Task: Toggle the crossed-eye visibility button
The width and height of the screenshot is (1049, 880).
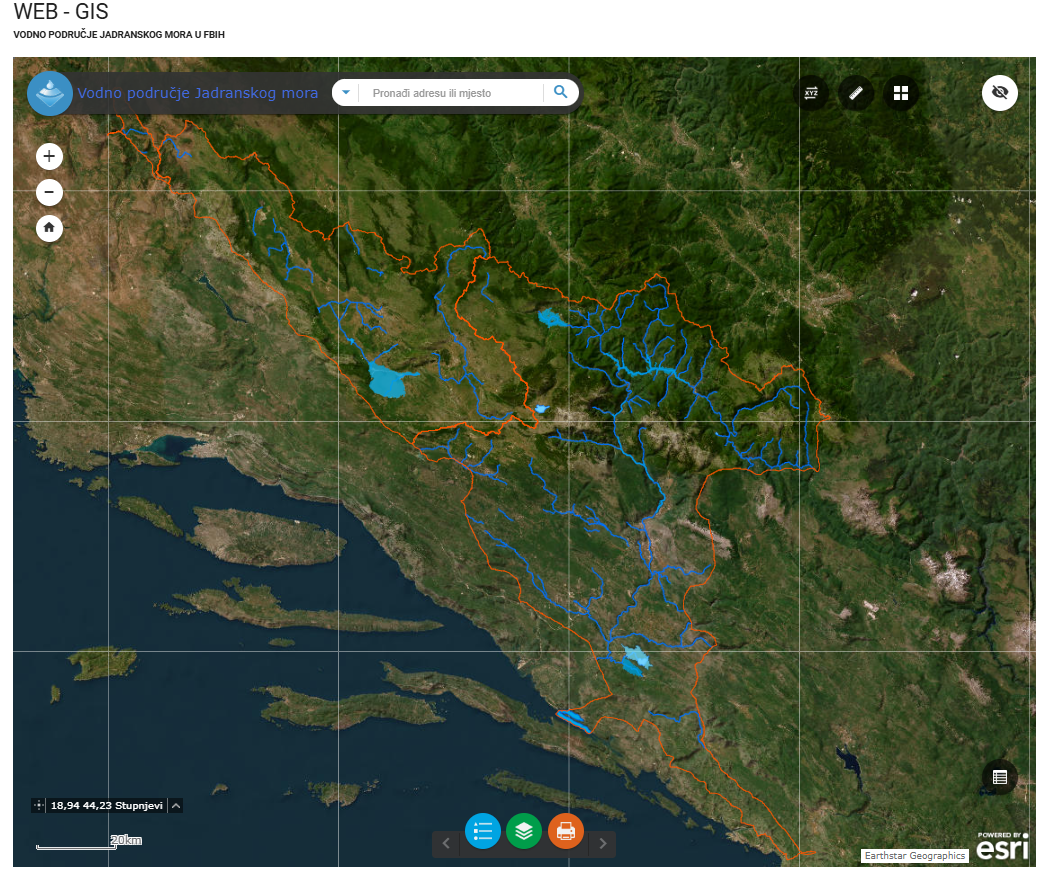Action: coord(999,92)
